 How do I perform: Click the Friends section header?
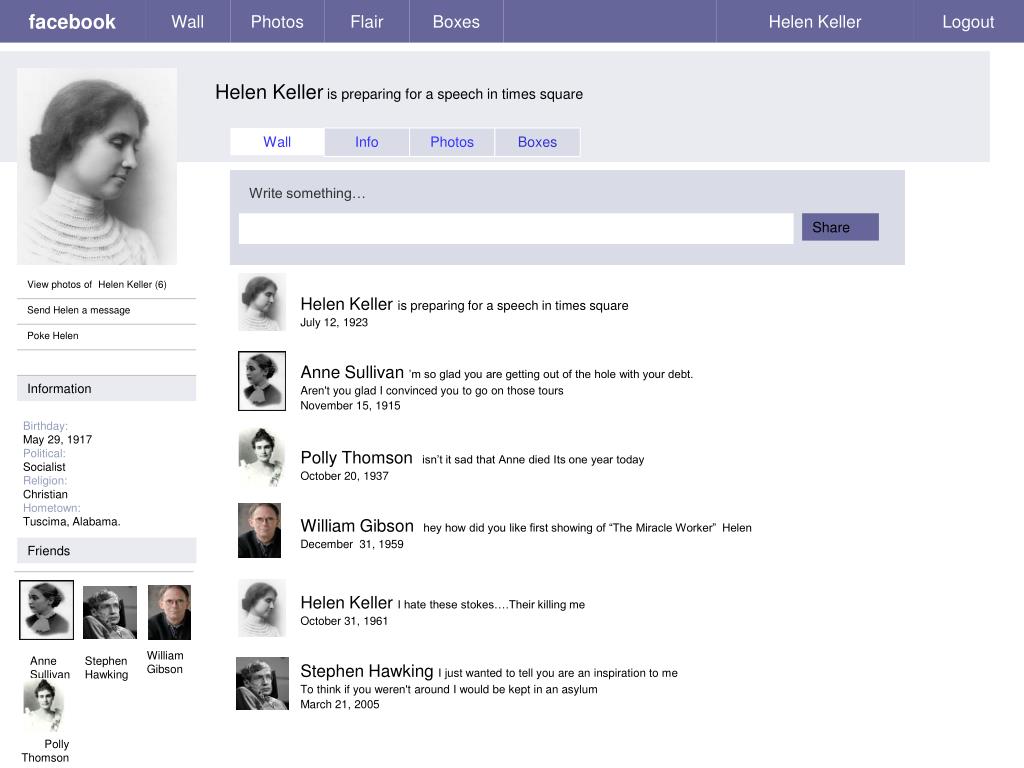click(x=106, y=551)
